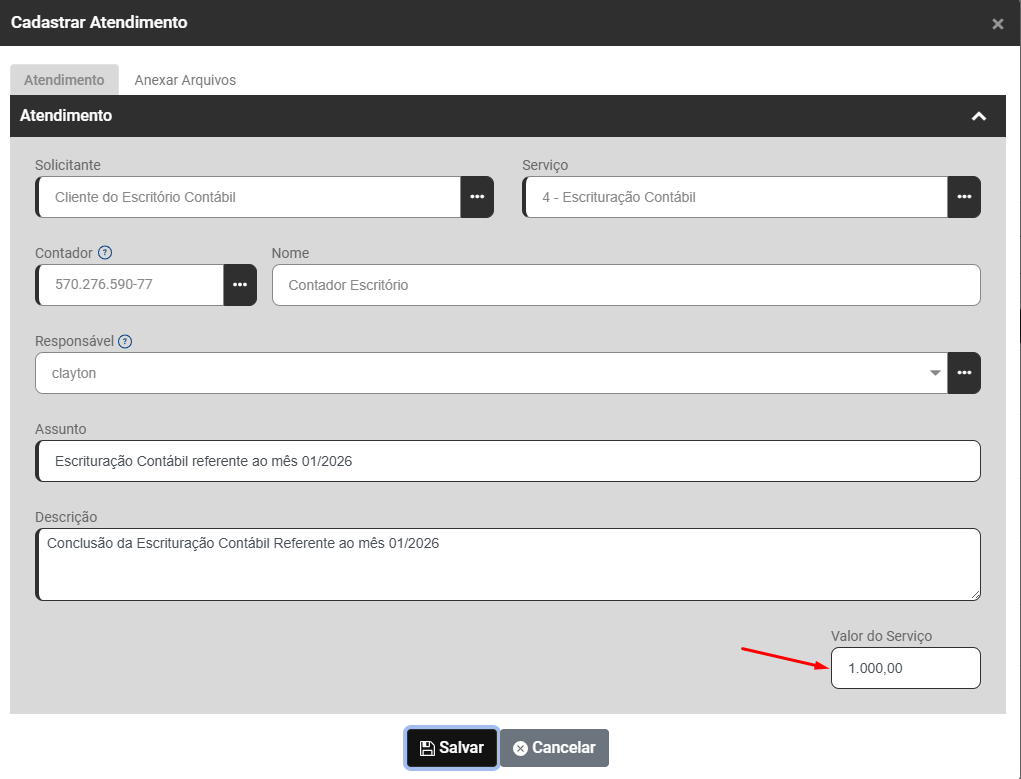The image size is (1021, 779).
Task: Click the Contador CPF input field
Action: tap(130, 285)
